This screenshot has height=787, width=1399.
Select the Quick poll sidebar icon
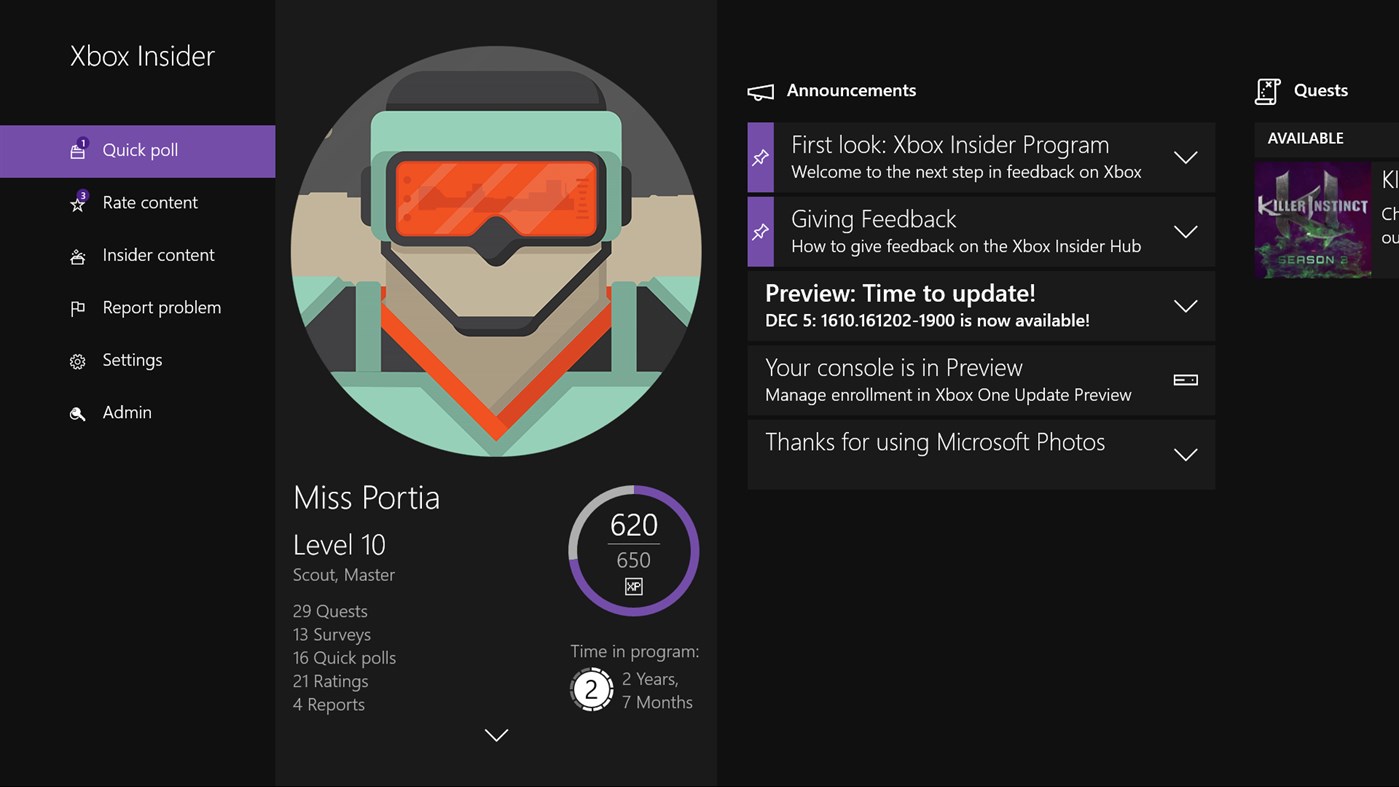(x=79, y=149)
